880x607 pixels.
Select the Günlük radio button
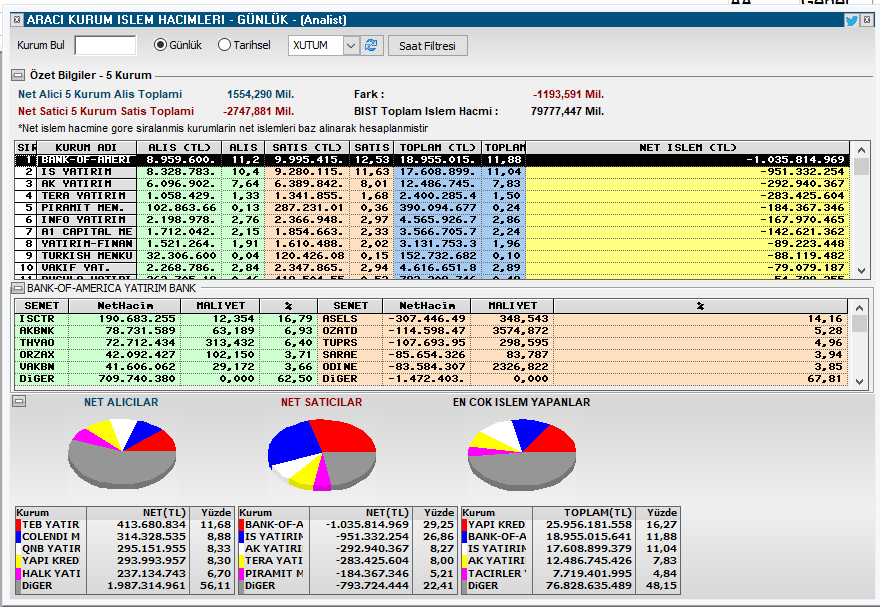161,45
